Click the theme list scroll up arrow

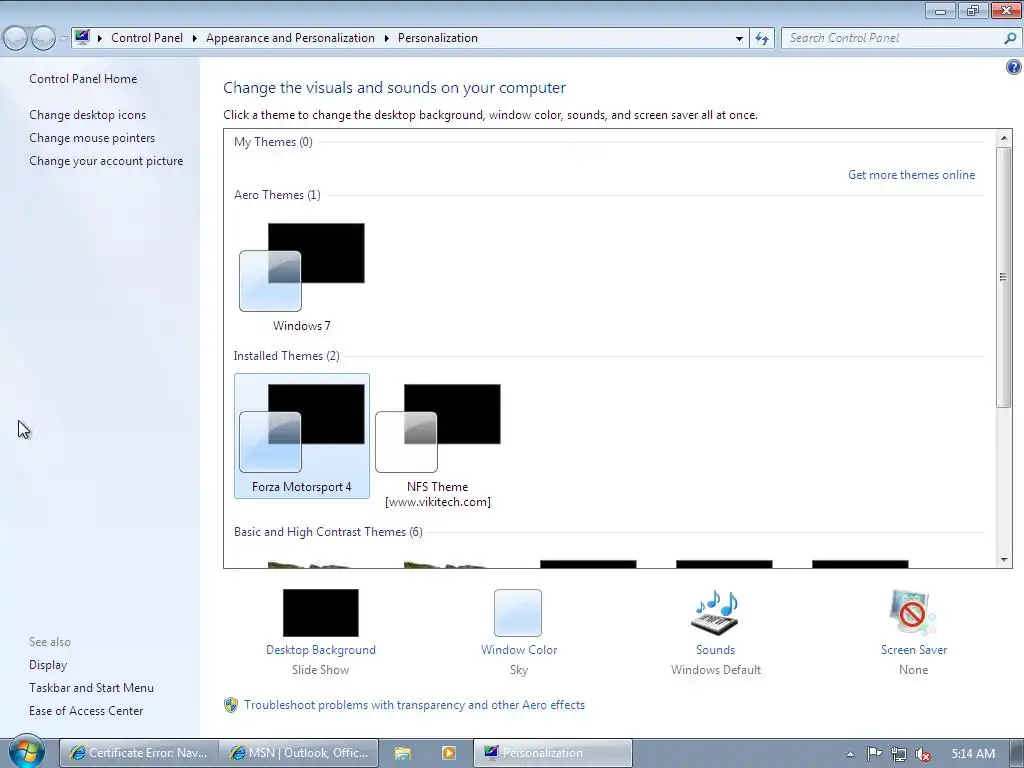coord(1004,138)
